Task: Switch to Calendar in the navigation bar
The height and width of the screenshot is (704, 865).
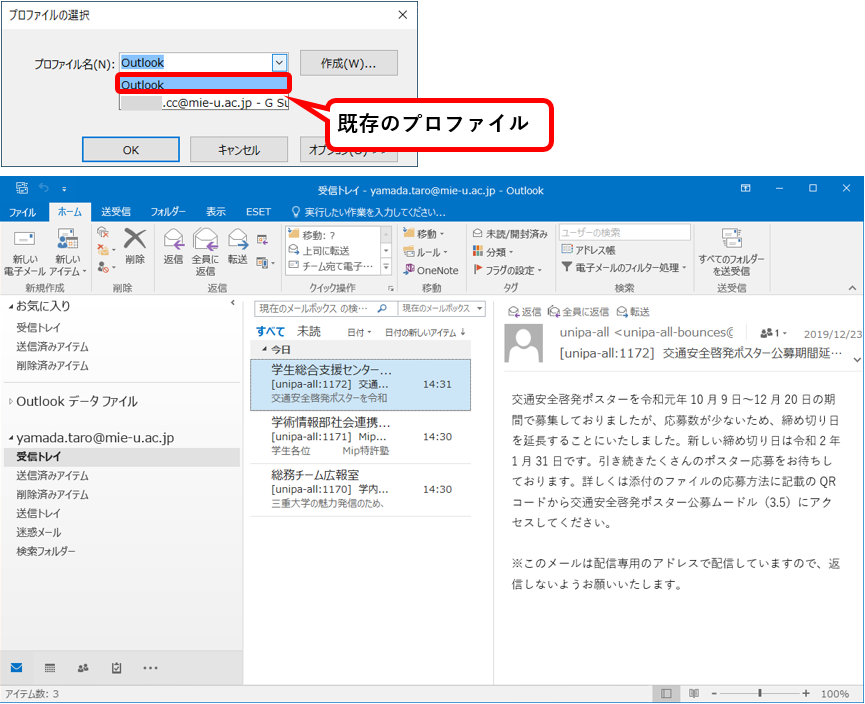Action: pos(50,668)
